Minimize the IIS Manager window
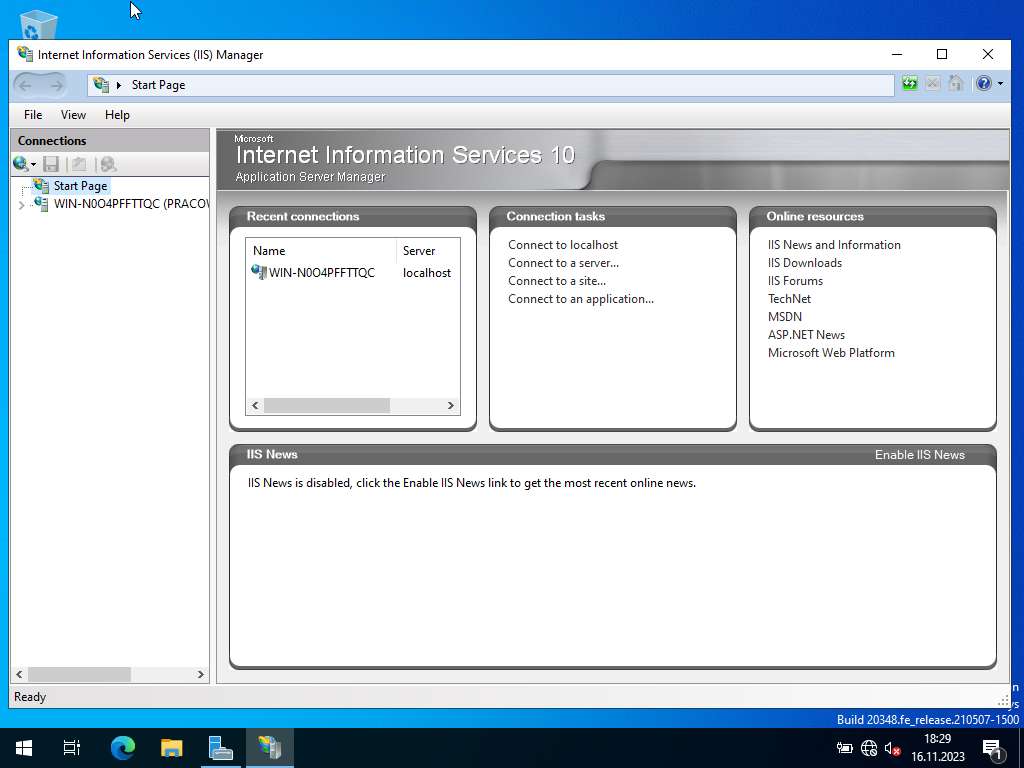The image size is (1024, 768). click(x=897, y=55)
